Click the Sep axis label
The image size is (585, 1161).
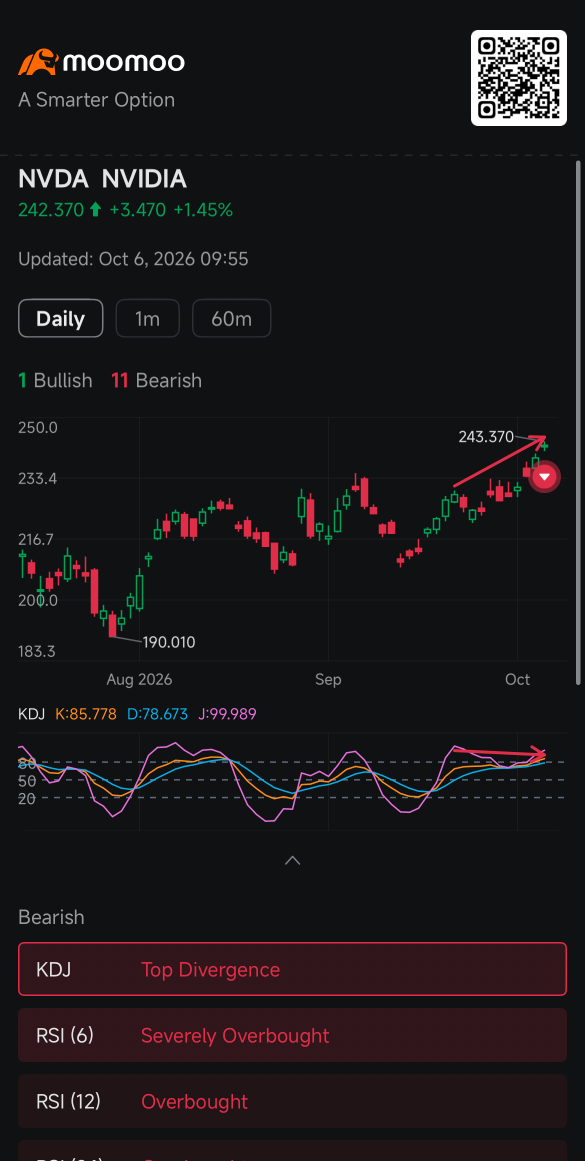coord(328,680)
